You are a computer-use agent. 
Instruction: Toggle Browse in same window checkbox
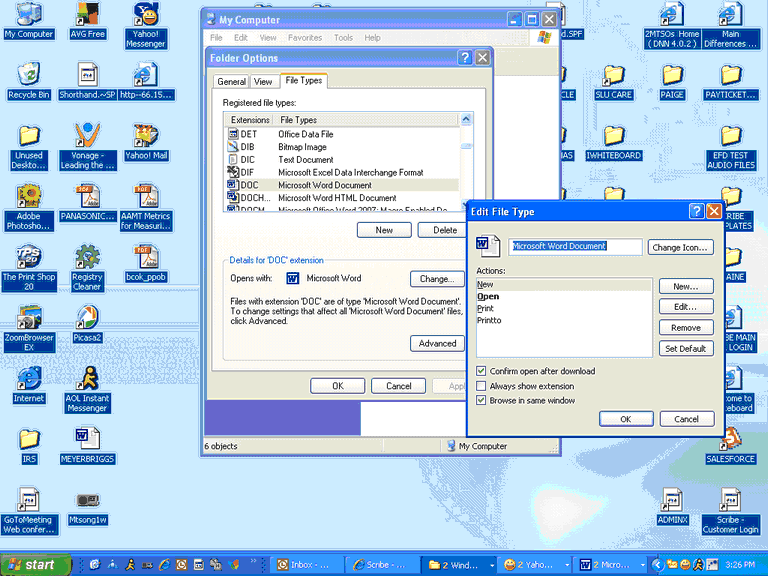click(x=481, y=401)
